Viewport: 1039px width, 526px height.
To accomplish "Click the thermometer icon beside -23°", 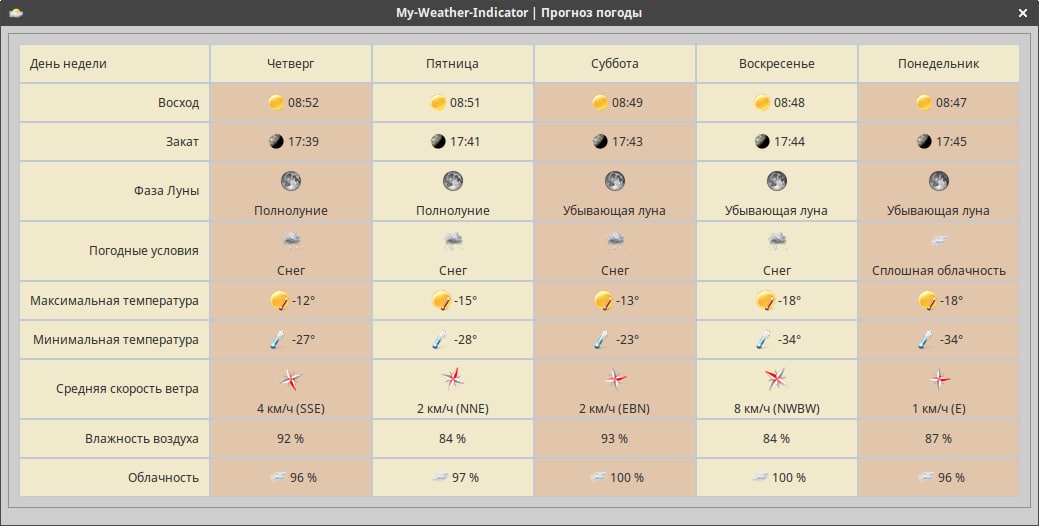I will coord(601,339).
